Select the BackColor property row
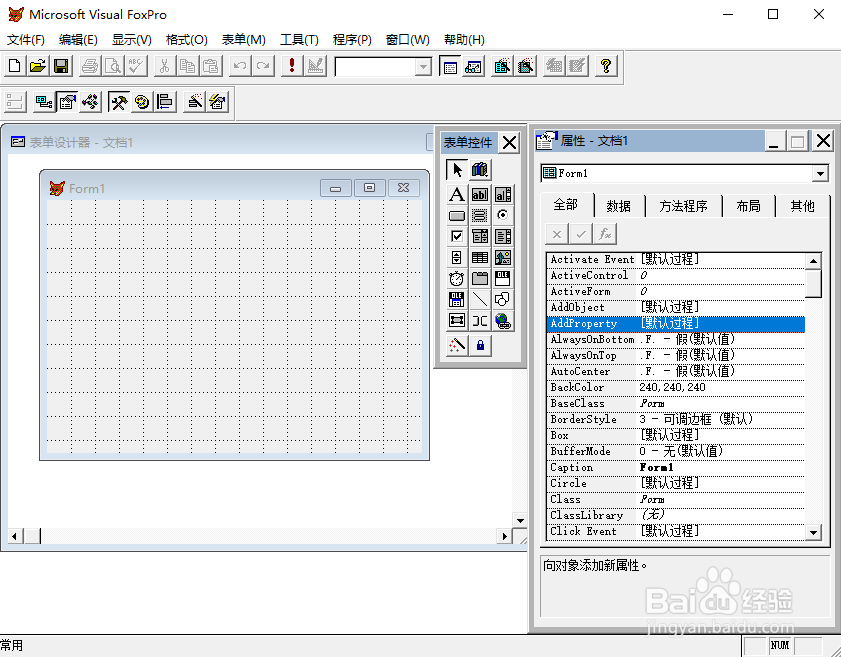The height and width of the screenshot is (657, 841). (676, 387)
